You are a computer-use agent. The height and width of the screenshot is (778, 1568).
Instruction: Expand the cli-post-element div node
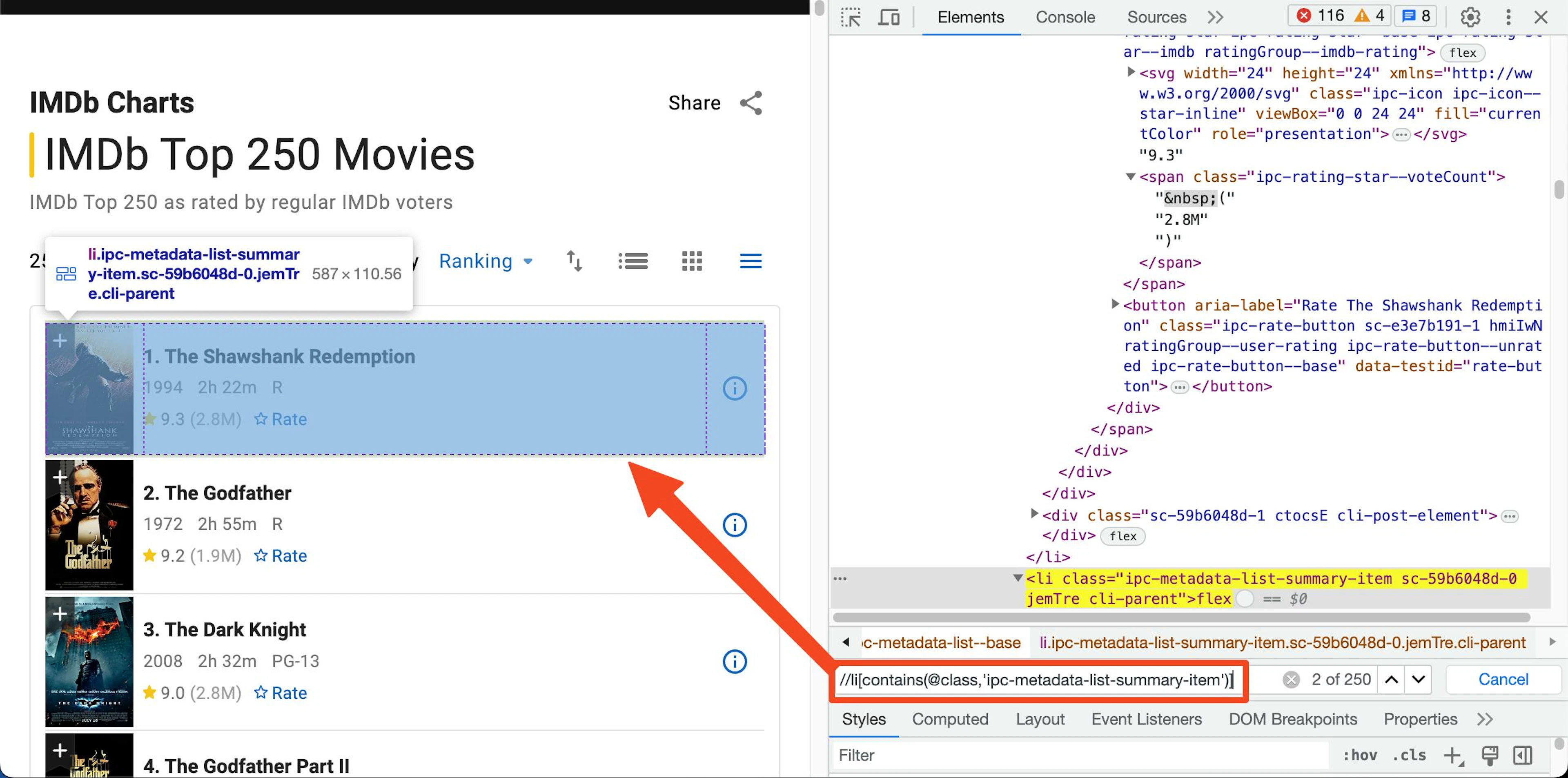1033,514
